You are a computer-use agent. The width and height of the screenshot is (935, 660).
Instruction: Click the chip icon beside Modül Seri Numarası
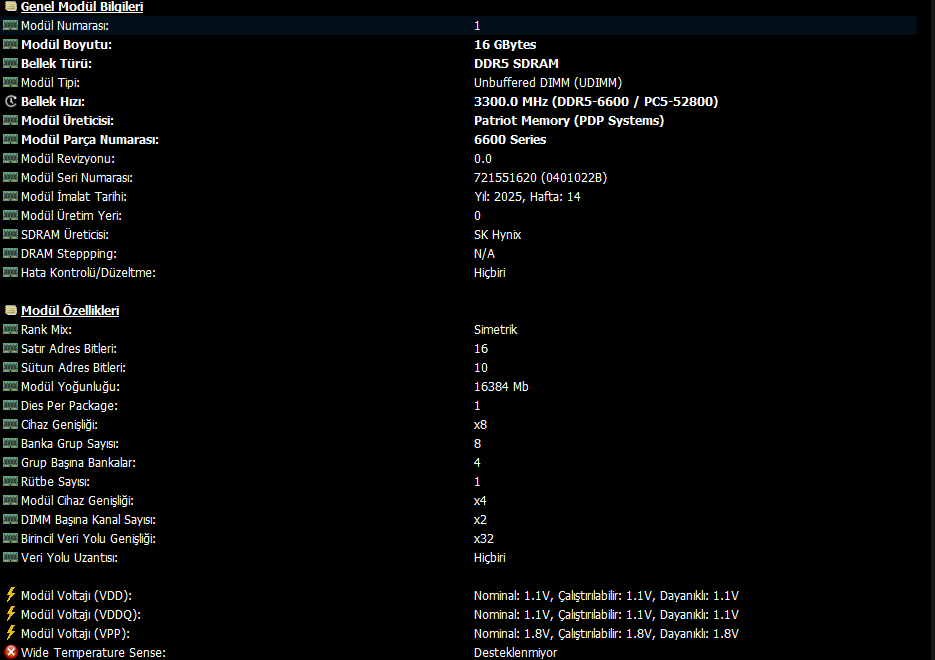pos(10,177)
